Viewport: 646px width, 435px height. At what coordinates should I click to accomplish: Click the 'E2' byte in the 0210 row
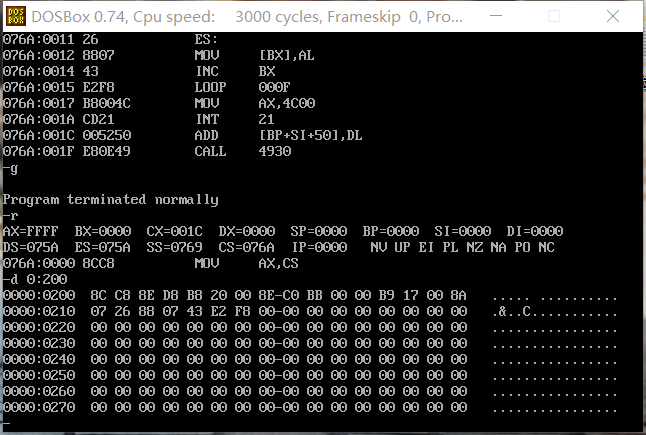219,311
